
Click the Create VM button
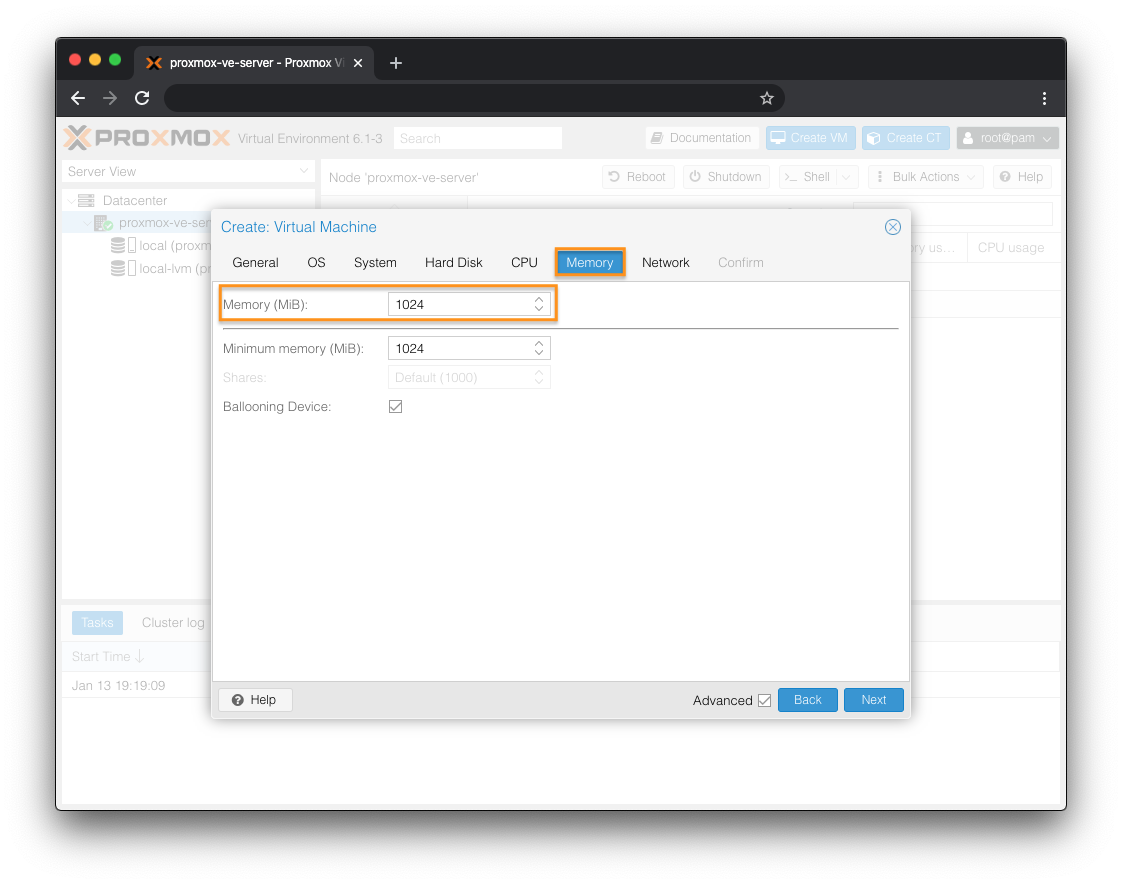(810, 138)
